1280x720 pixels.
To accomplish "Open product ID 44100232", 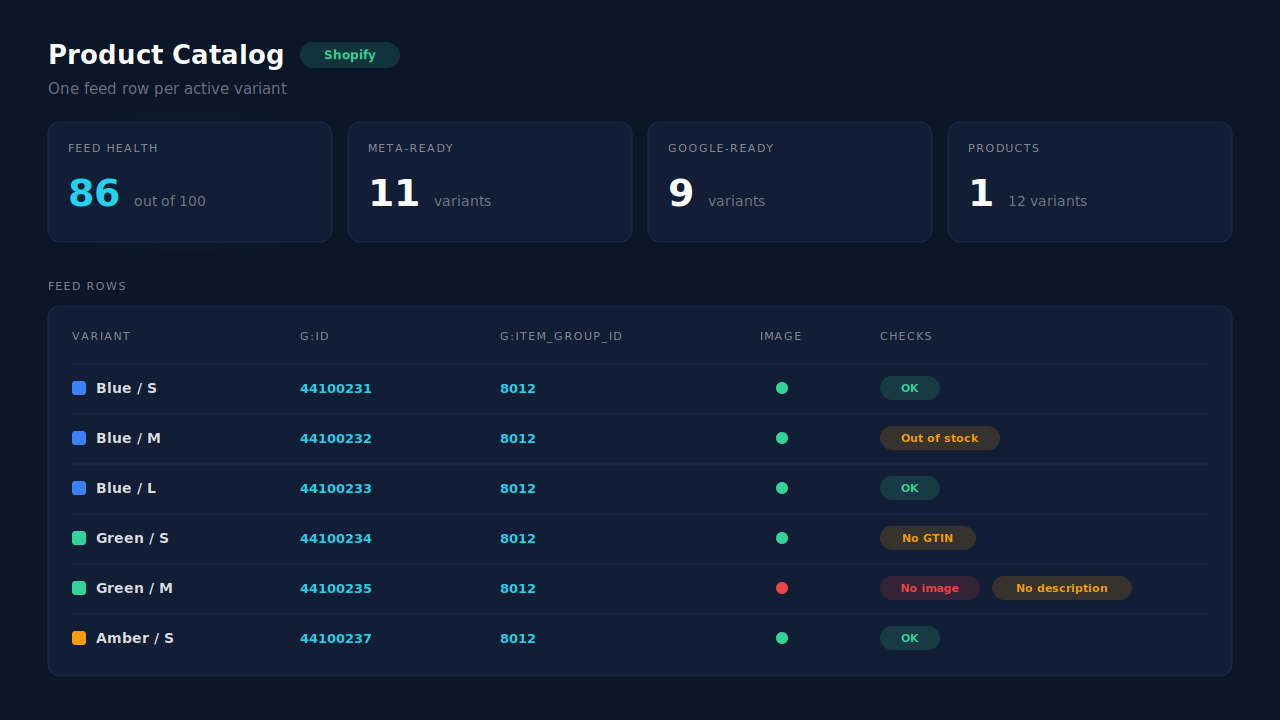I will point(336,438).
